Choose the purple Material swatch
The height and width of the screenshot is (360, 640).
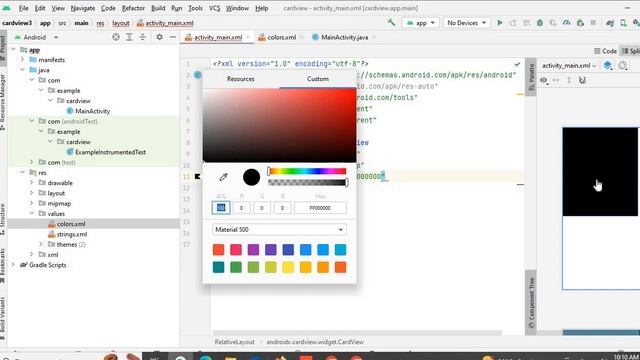tap(253, 249)
